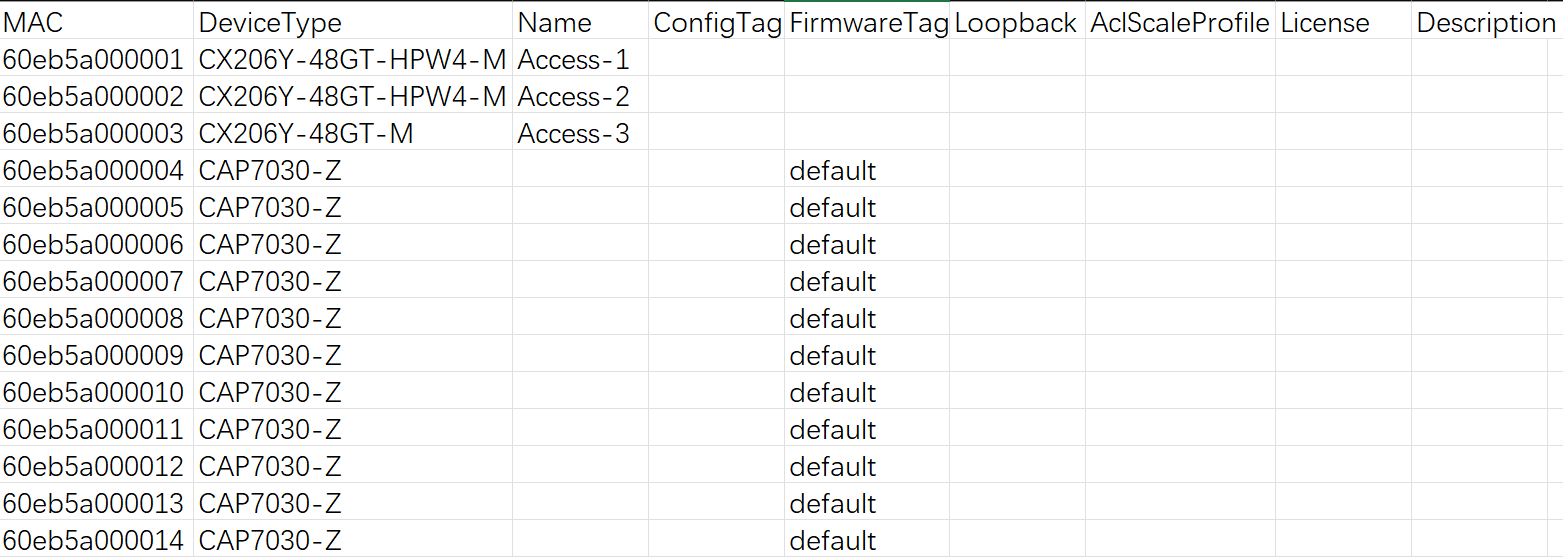The width and height of the screenshot is (1563, 557).
Task: Select the Description header cell
Action: tap(1488, 21)
